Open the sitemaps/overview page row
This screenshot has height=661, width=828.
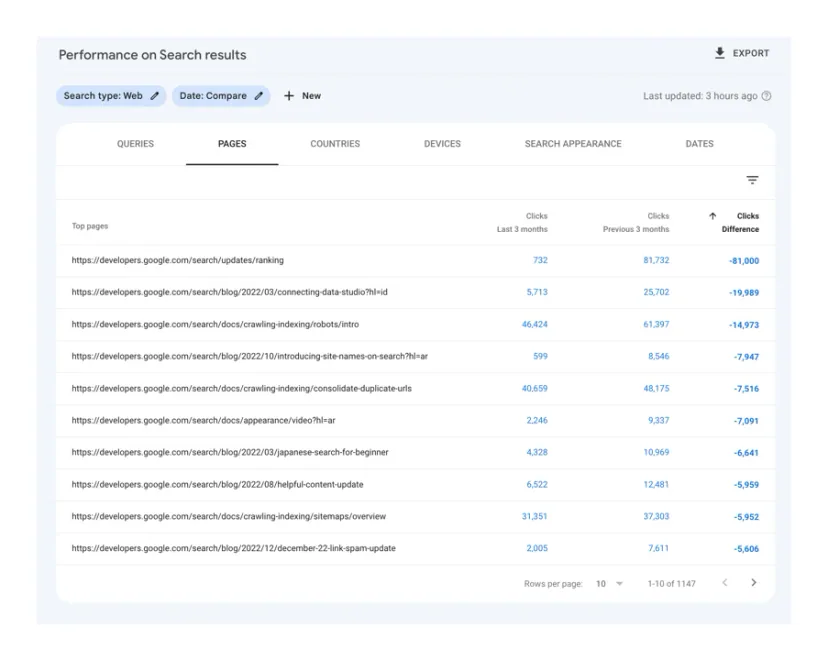point(416,516)
